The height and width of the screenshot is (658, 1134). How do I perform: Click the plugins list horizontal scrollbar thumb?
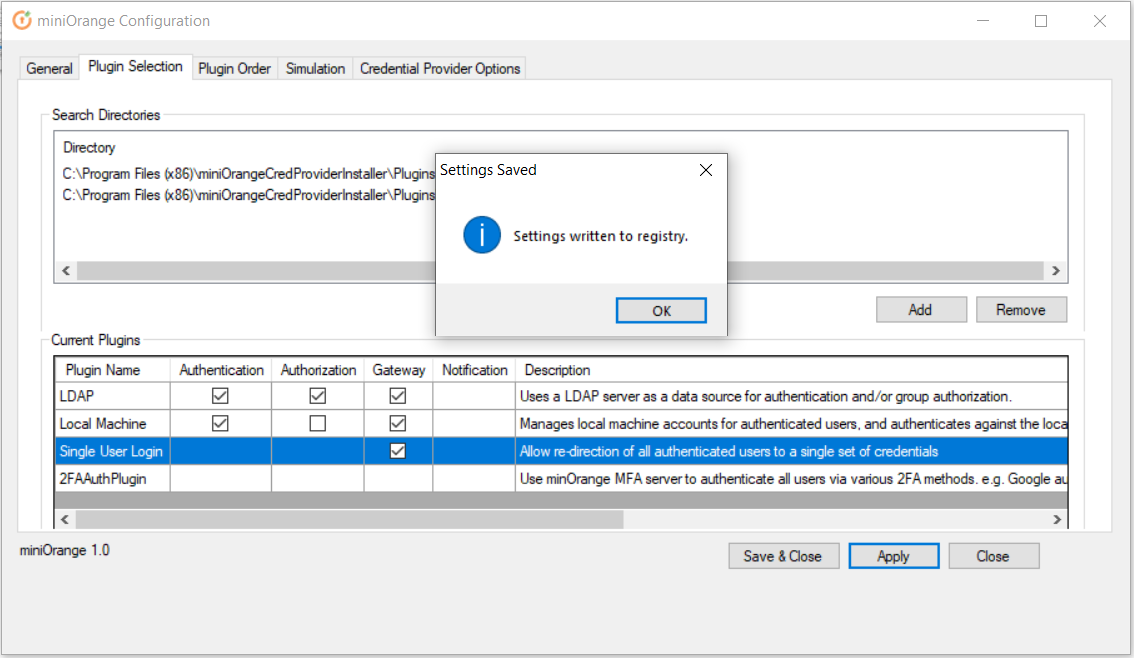pyautogui.click(x=349, y=519)
